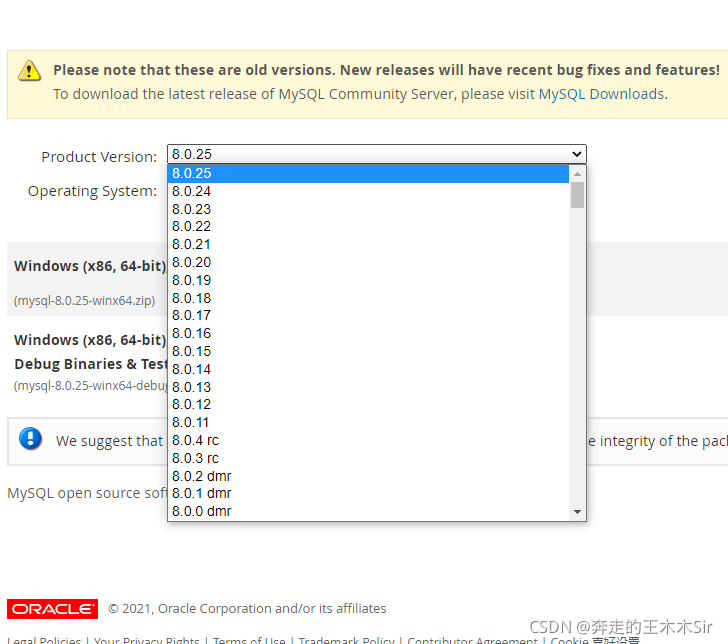
Task: Open the Your Privacy Rights footer link
Action: [147, 640]
